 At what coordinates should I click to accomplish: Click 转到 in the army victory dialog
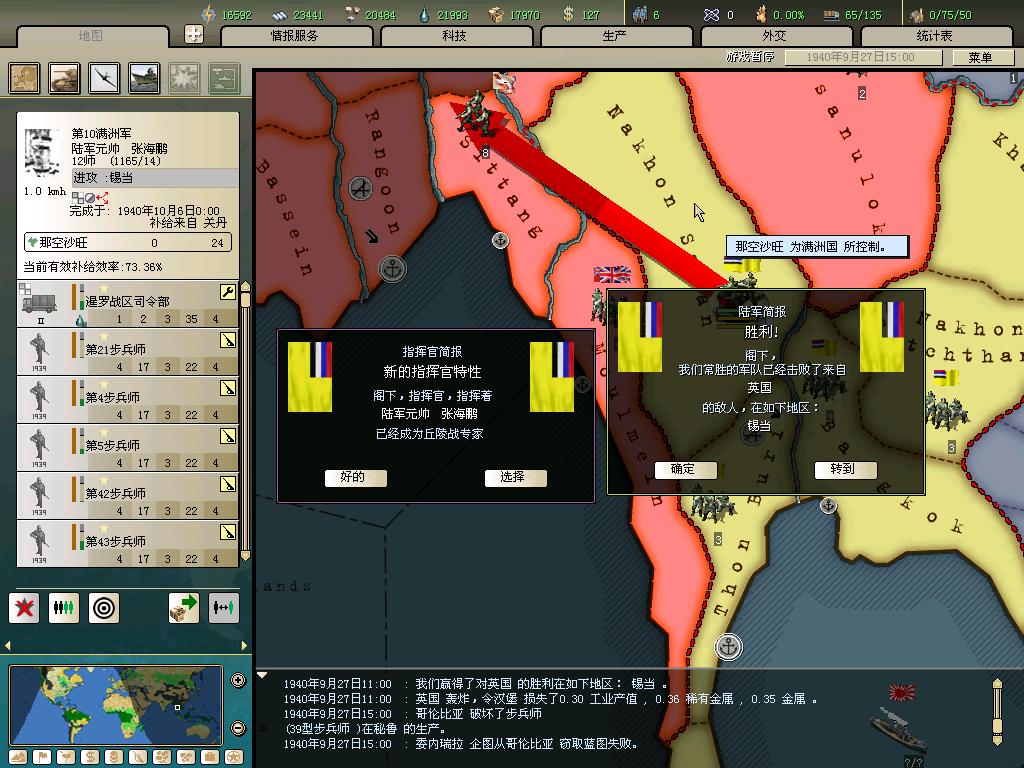point(846,469)
